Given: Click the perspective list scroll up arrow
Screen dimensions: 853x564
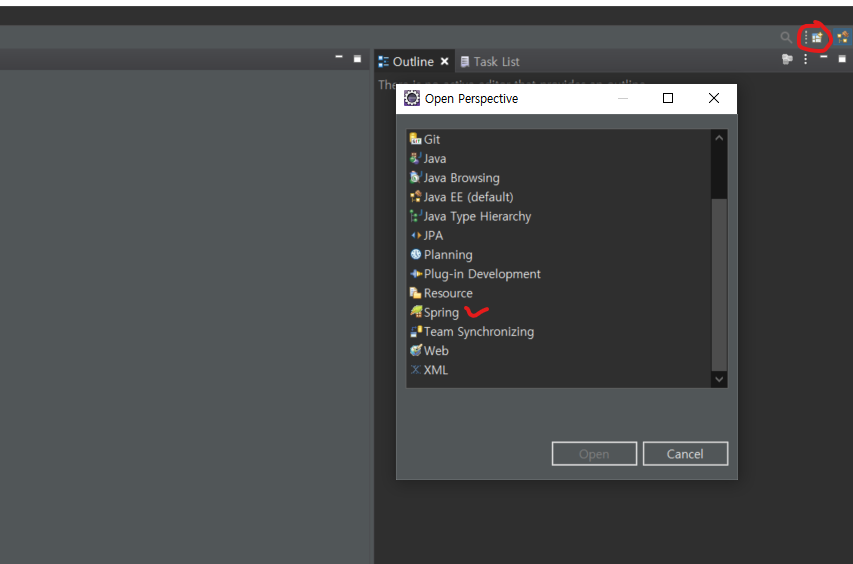Looking at the screenshot, I should pyautogui.click(x=719, y=138).
